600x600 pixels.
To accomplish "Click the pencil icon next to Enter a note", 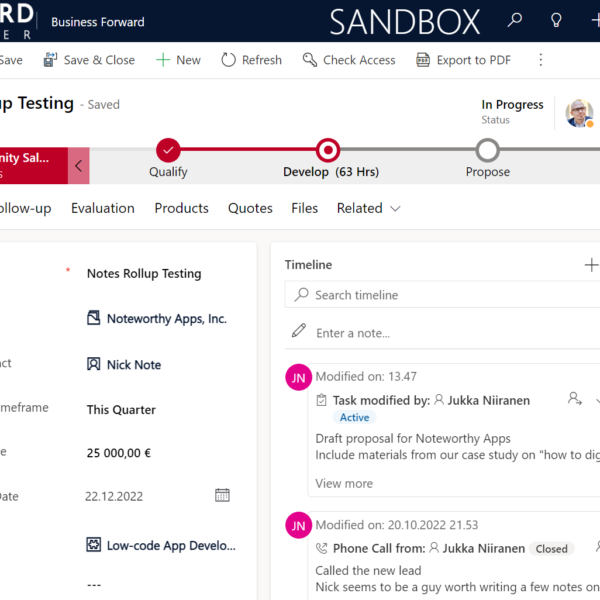I will pyautogui.click(x=298, y=332).
